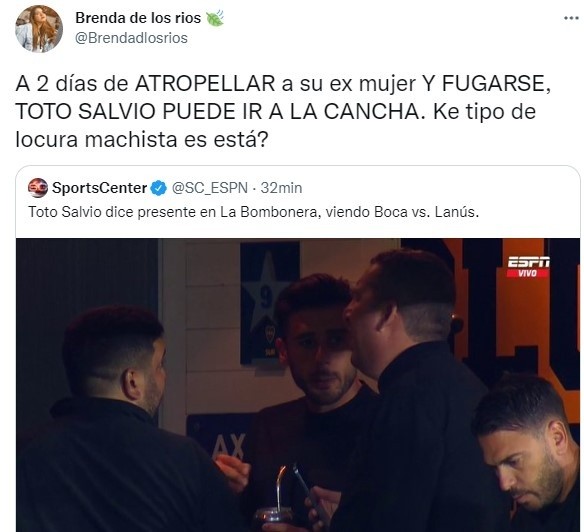584x532 pixels.
Task: Click the main tweet text about Toto Salvio
Action: click(283, 111)
